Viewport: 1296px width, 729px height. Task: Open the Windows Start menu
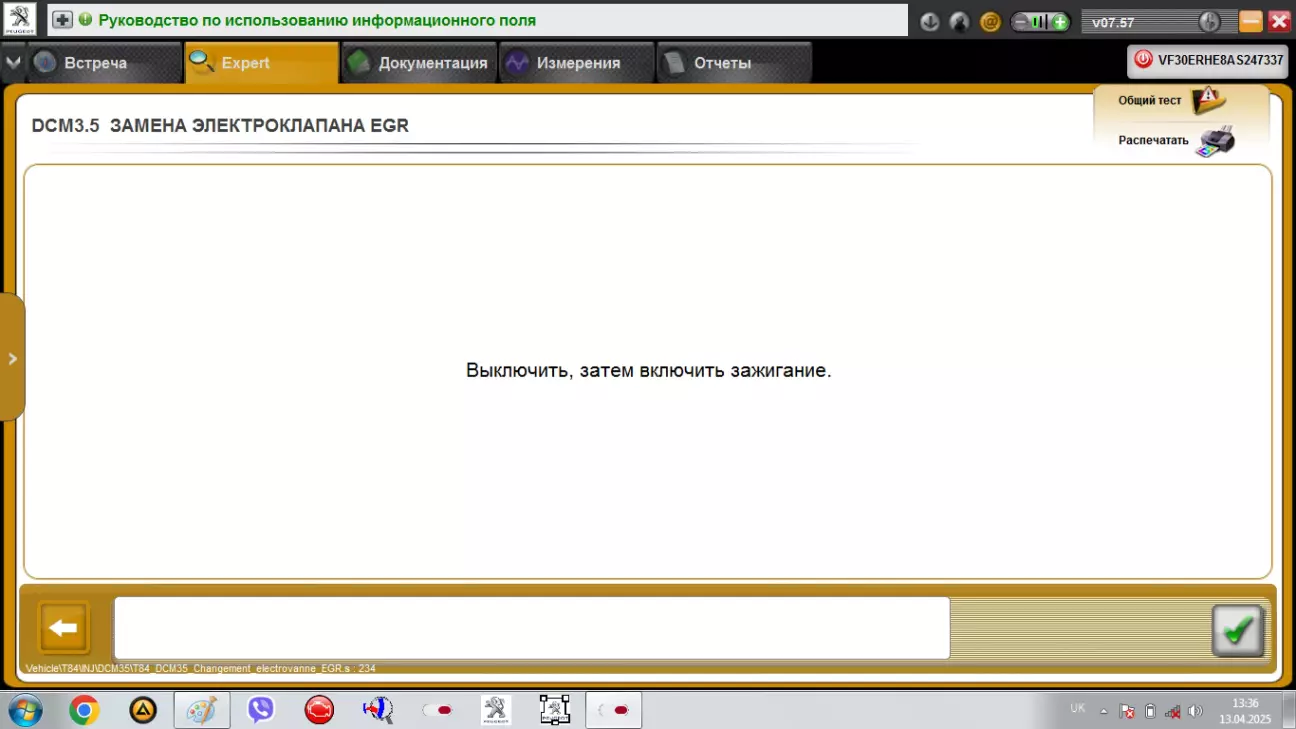[x=25, y=710]
